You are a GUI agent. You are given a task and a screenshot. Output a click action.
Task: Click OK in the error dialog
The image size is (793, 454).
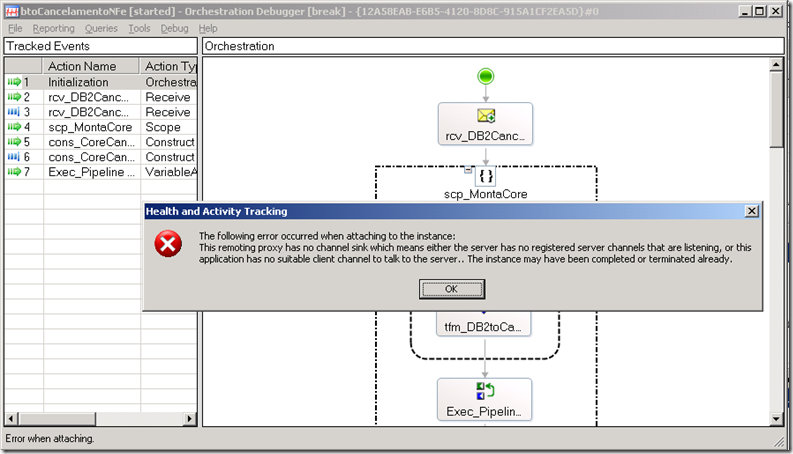click(x=452, y=289)
